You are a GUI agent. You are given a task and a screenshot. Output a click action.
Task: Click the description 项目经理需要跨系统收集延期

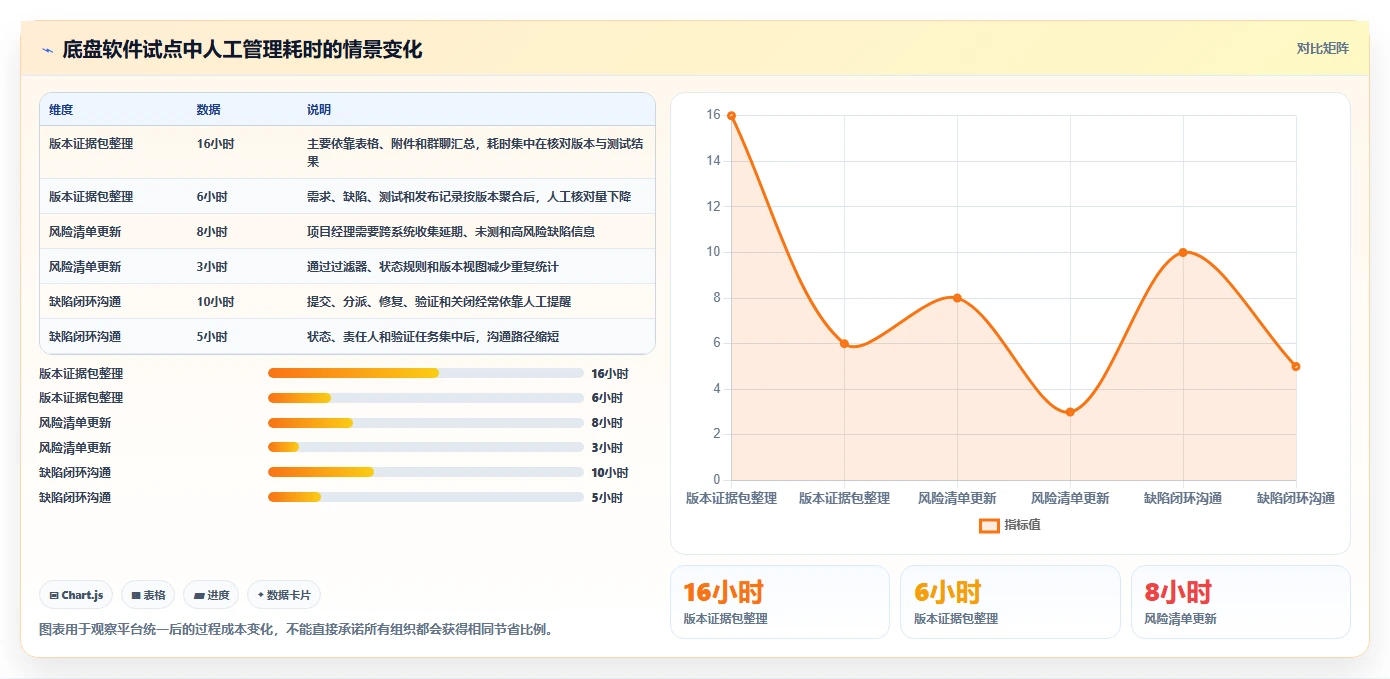[451, 232]
